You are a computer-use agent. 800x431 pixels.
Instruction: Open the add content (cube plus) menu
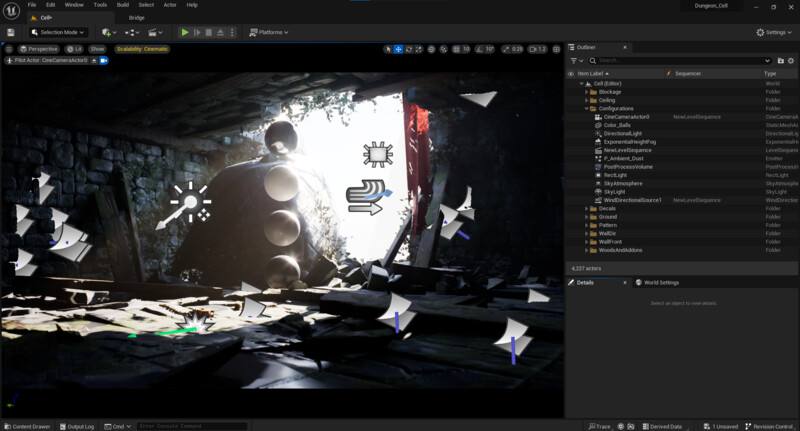(109, 32)
